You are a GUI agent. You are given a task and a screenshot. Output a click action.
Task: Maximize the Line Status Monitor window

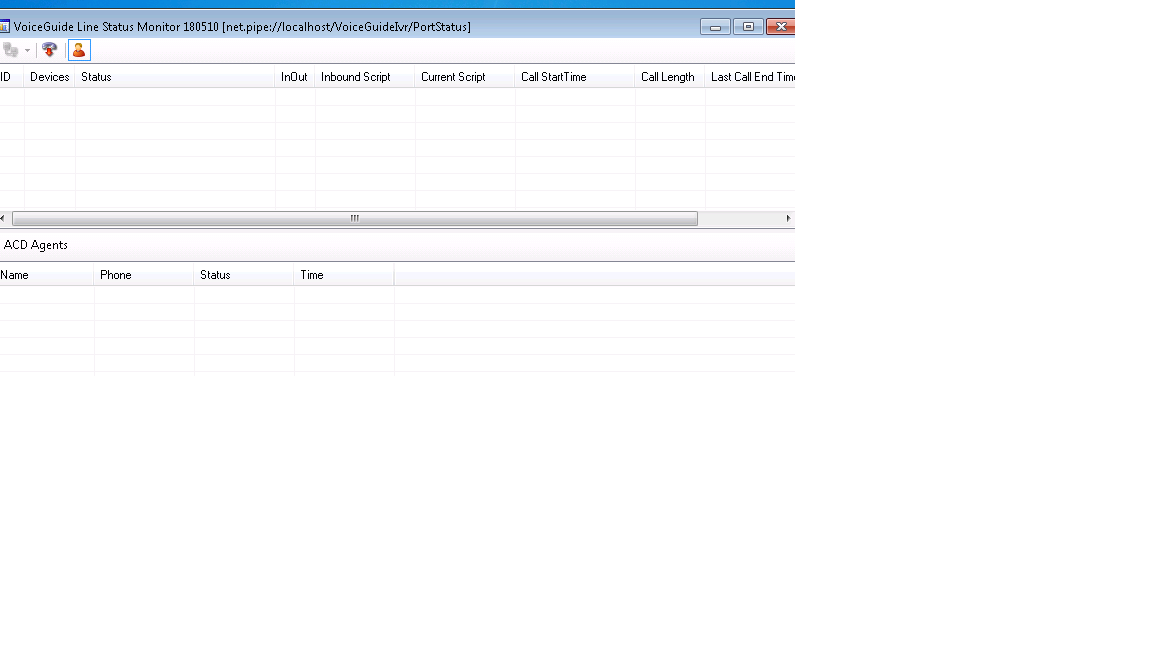pos(748,27)
